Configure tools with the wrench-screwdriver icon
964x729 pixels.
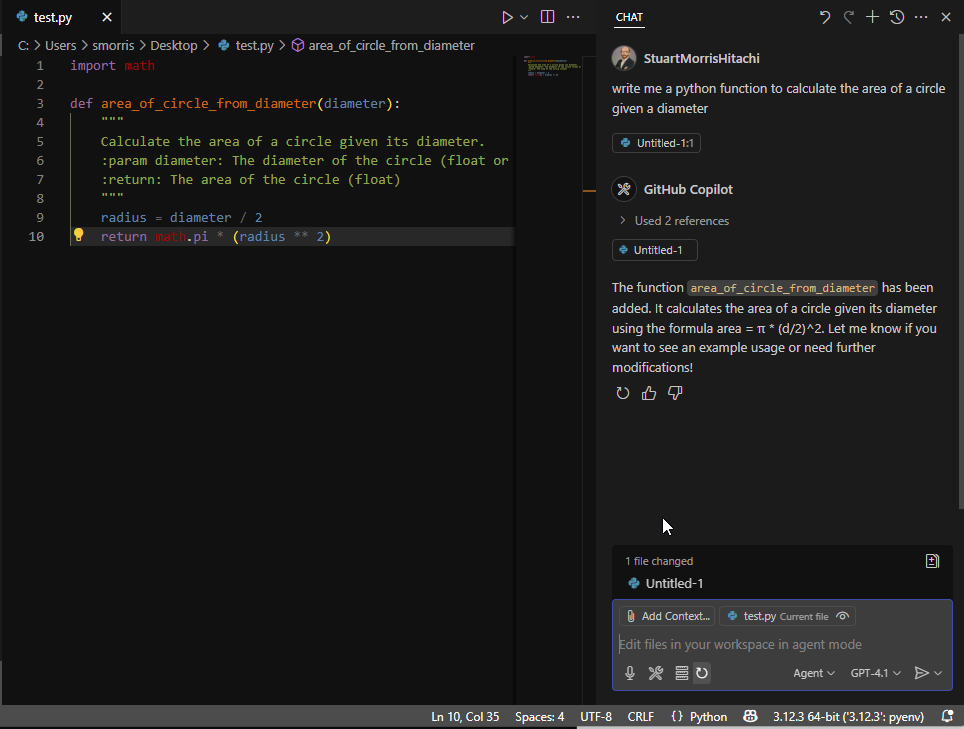[x=656, y=673]
